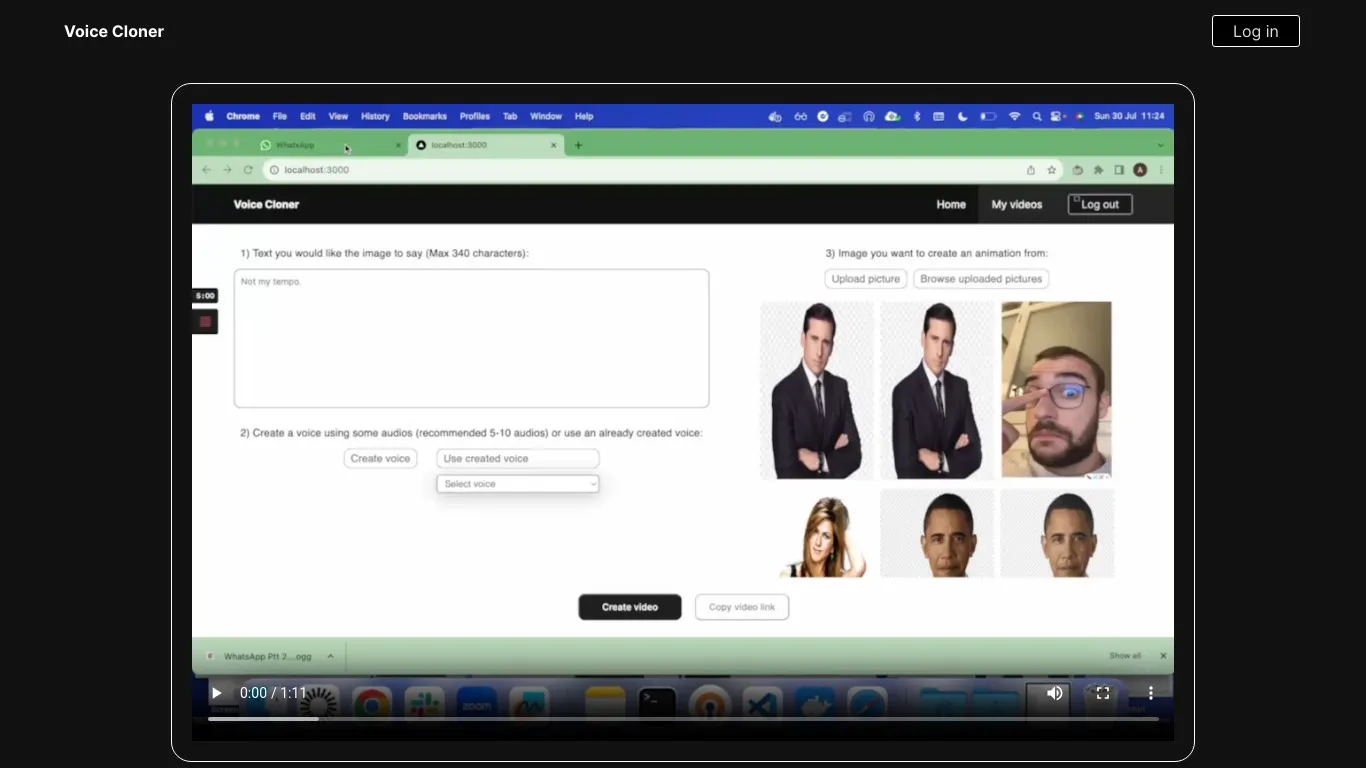Viewport: 1366px width, 768px height.
Task: Click the Bluetooth icon in the menu bar
Action: (916, 116)
